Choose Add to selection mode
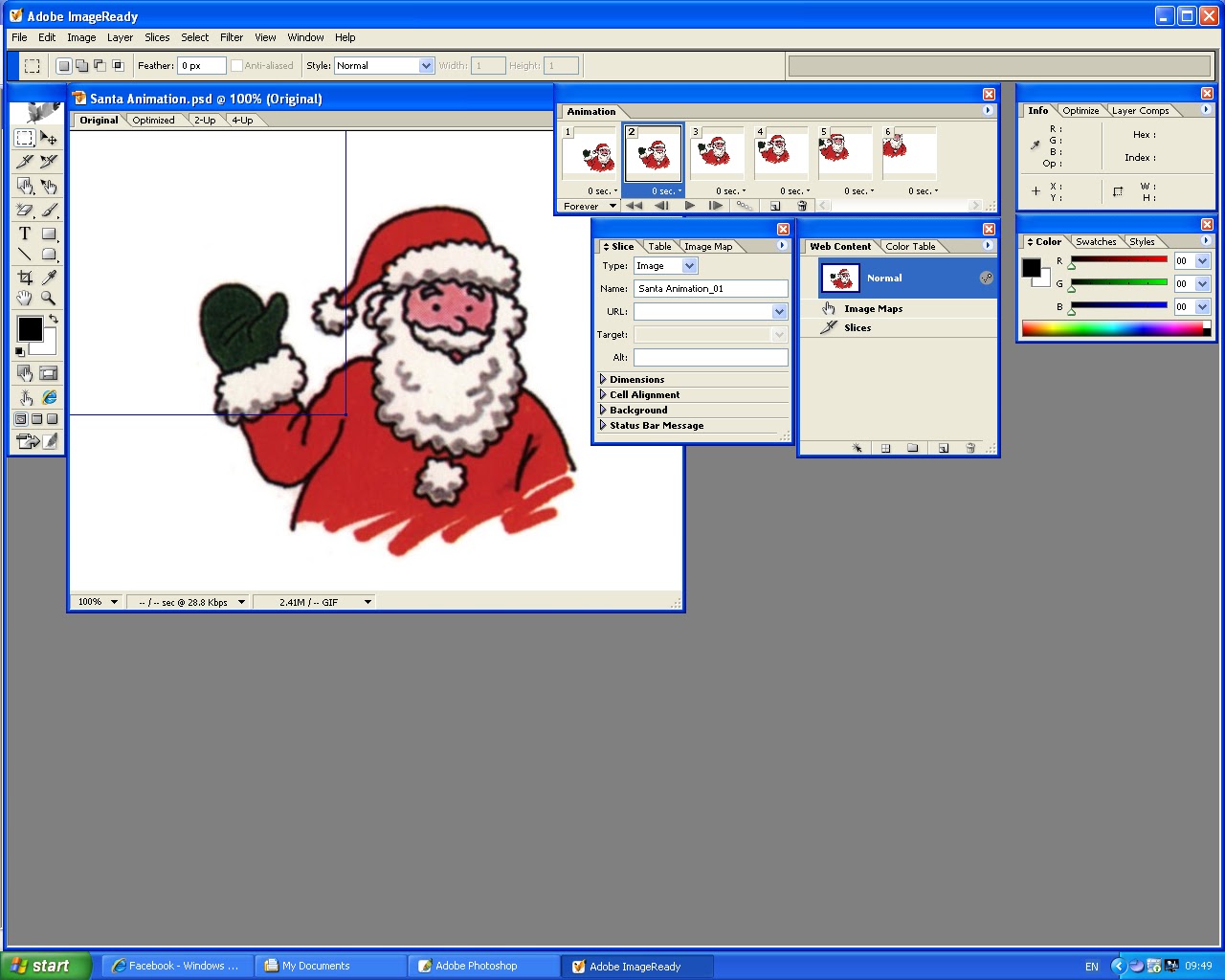 82,66
